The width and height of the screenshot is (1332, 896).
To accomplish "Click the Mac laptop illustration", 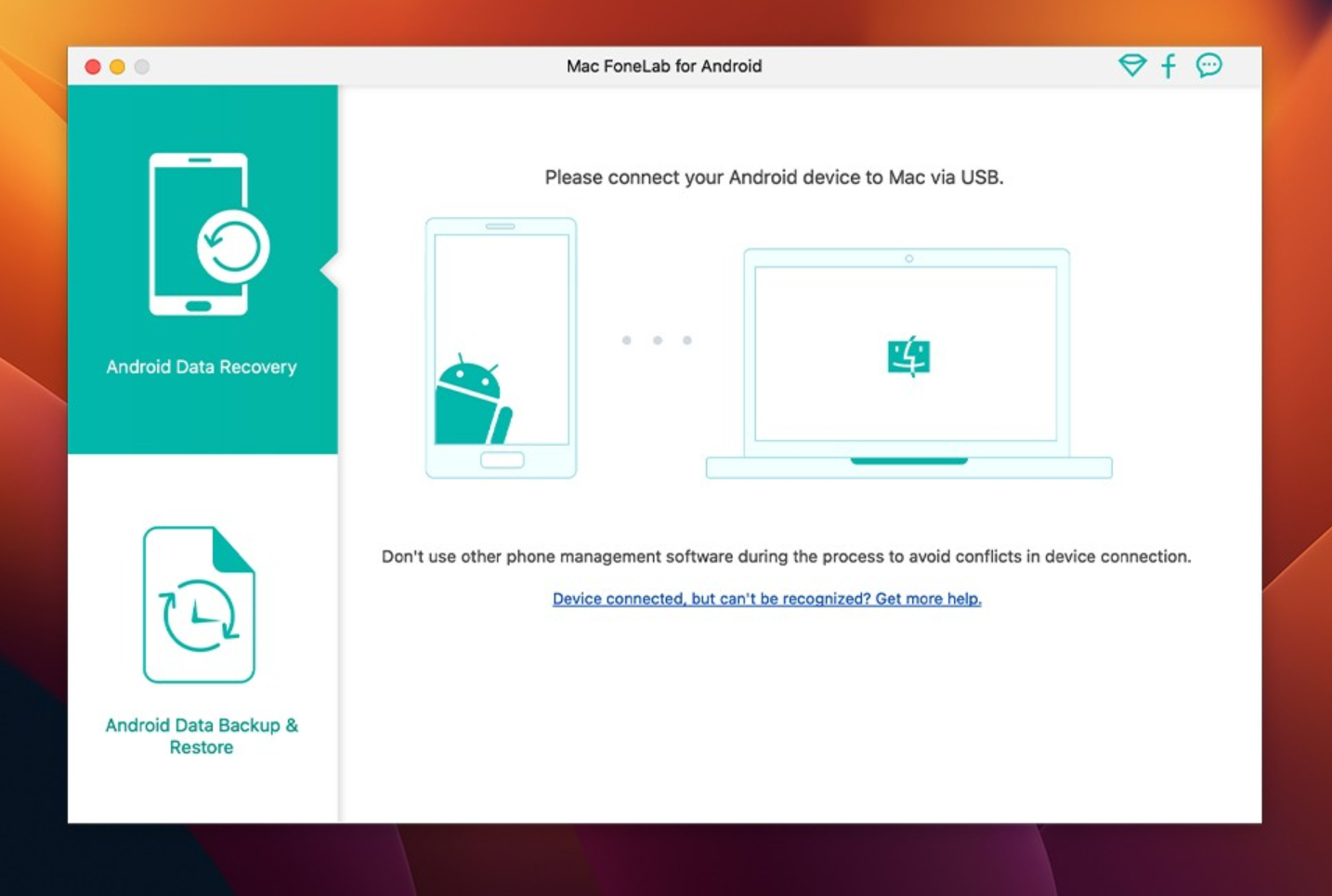I will 908,363.
